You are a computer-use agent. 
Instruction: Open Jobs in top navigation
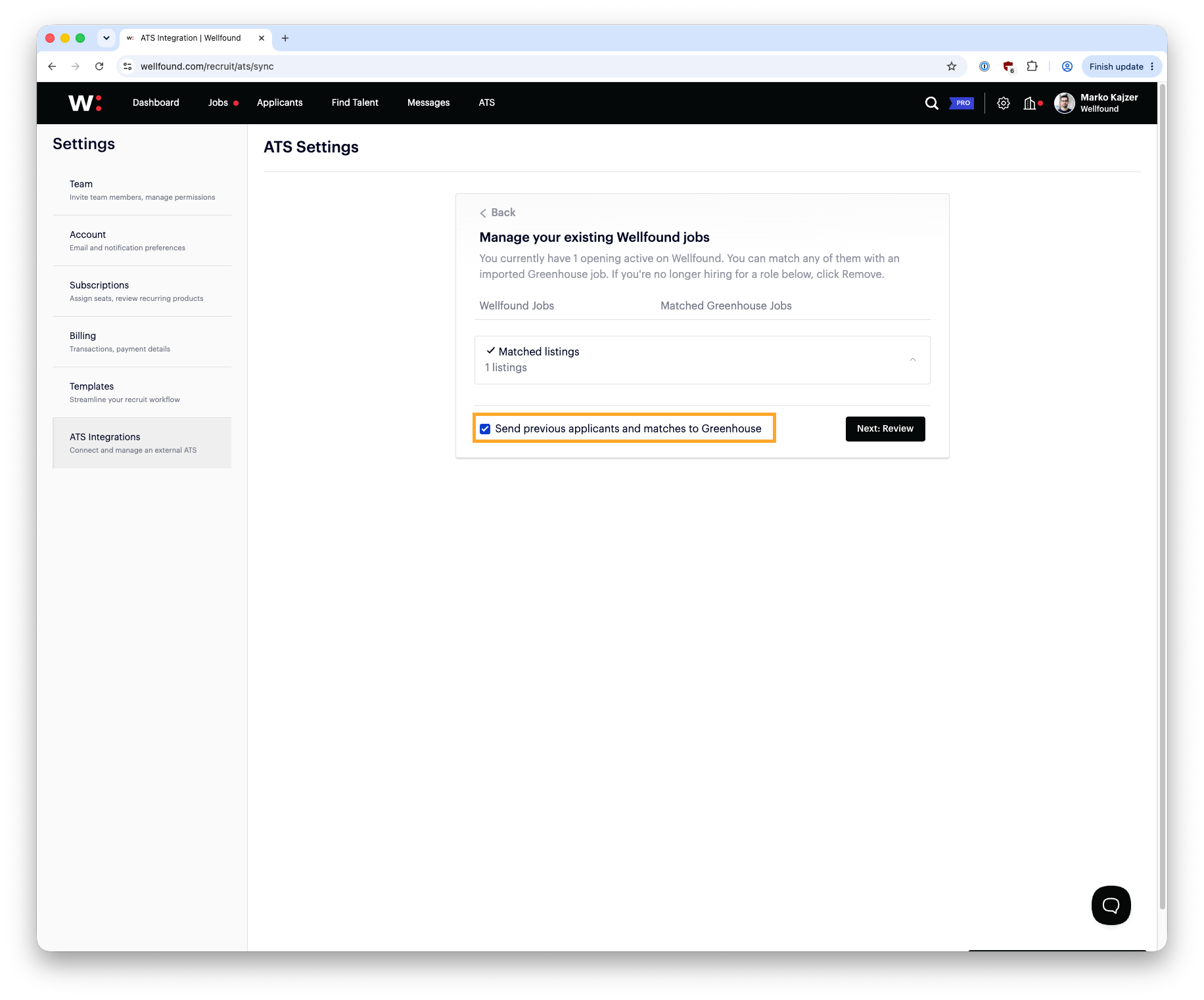218,102
